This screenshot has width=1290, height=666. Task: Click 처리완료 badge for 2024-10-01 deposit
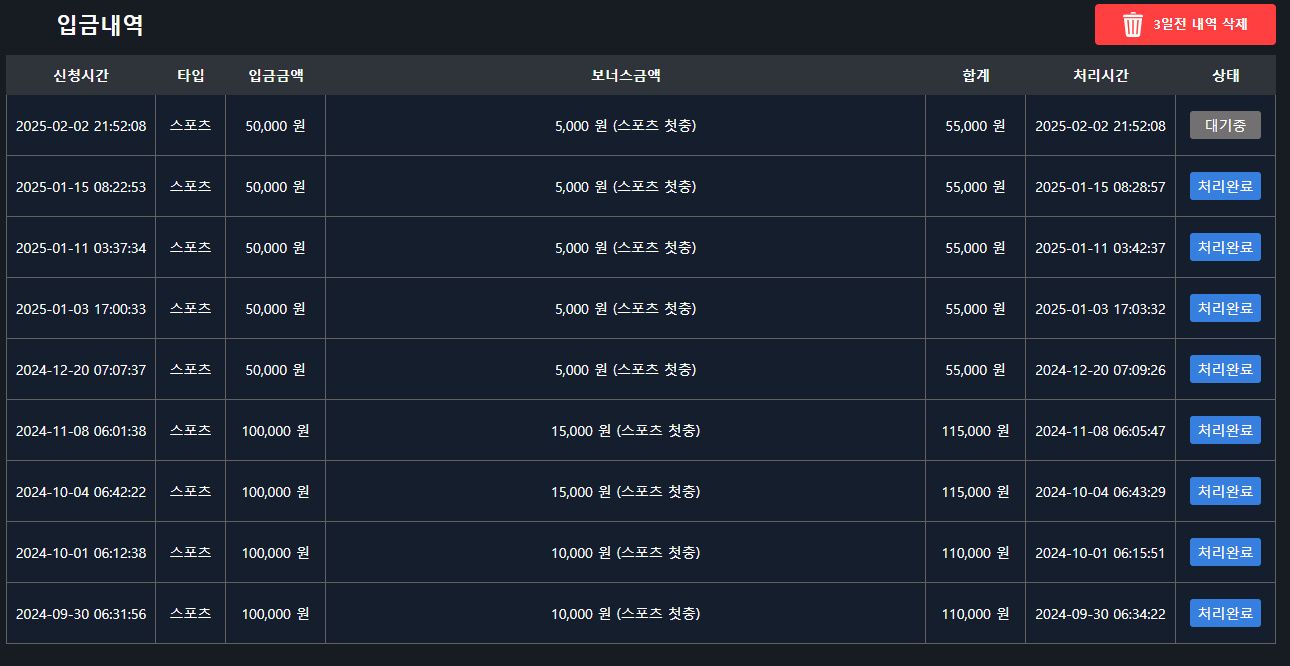(1225, 553)
